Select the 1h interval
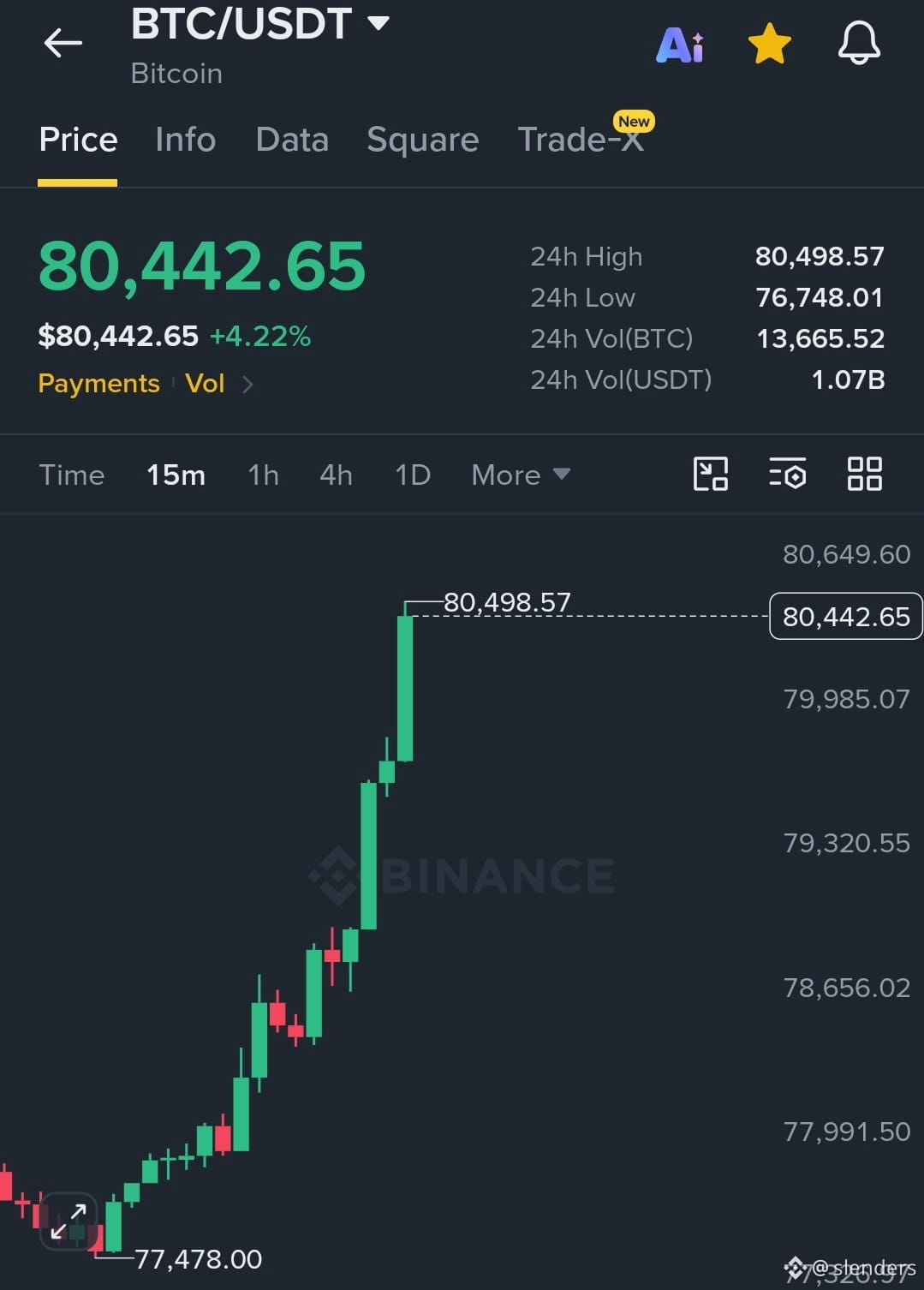 263,475
